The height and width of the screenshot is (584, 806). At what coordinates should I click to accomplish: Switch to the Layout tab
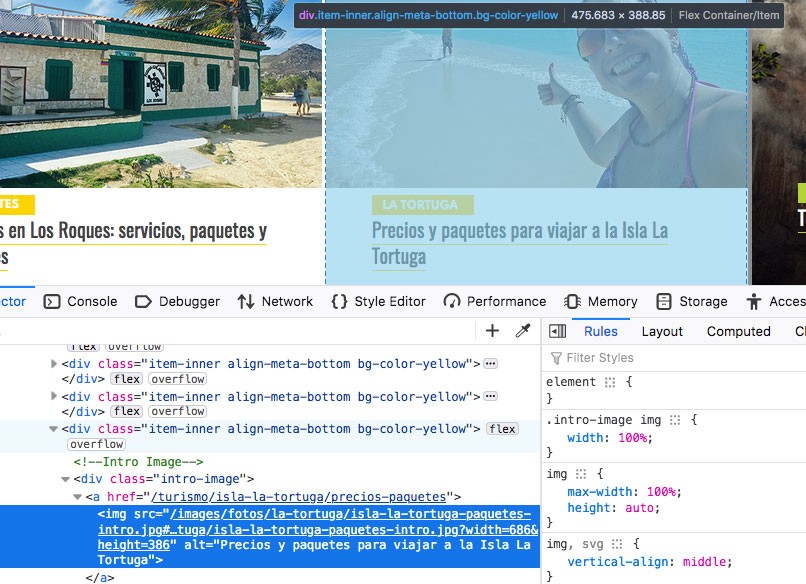click(662, 331)
